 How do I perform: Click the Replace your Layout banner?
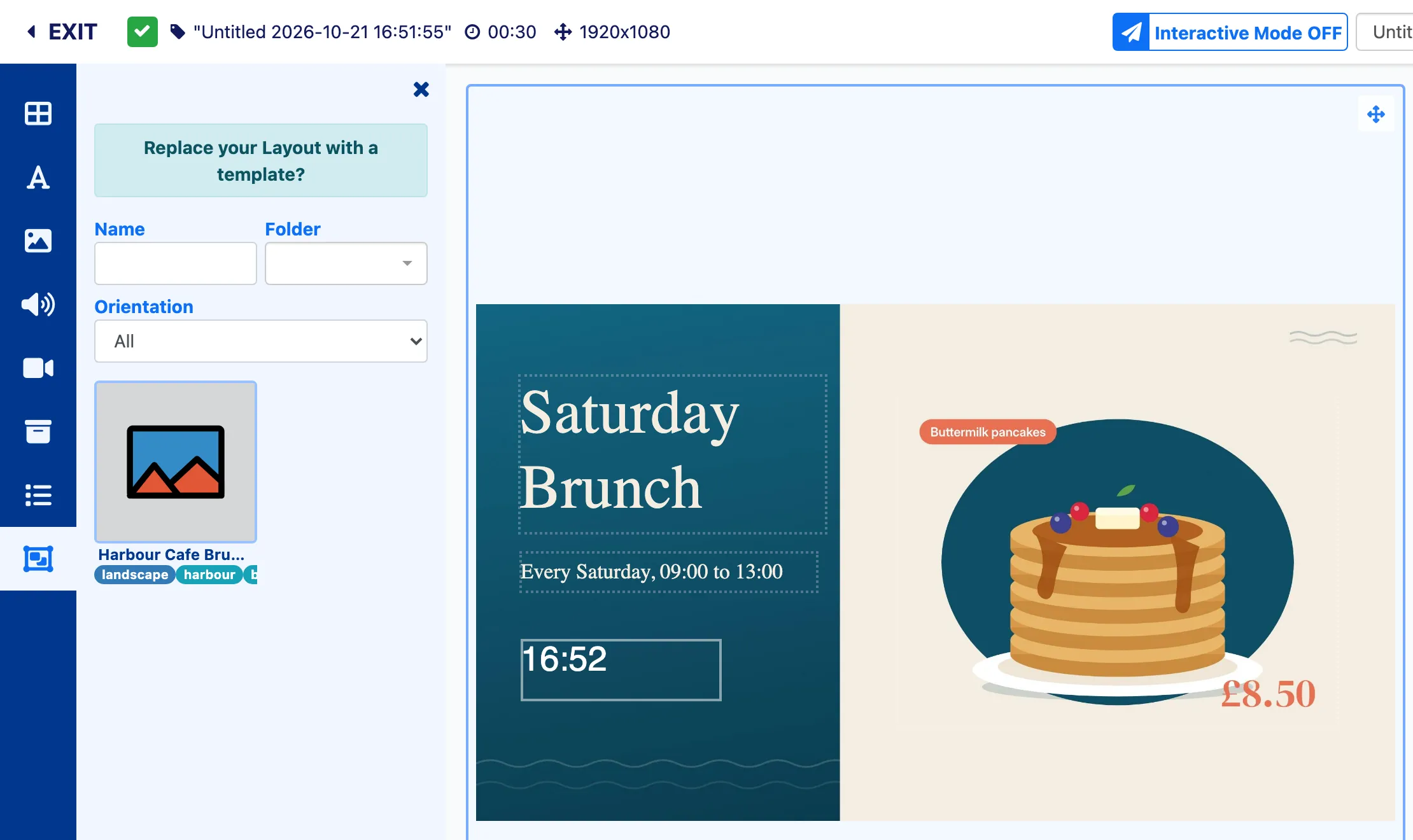point(261,160)
